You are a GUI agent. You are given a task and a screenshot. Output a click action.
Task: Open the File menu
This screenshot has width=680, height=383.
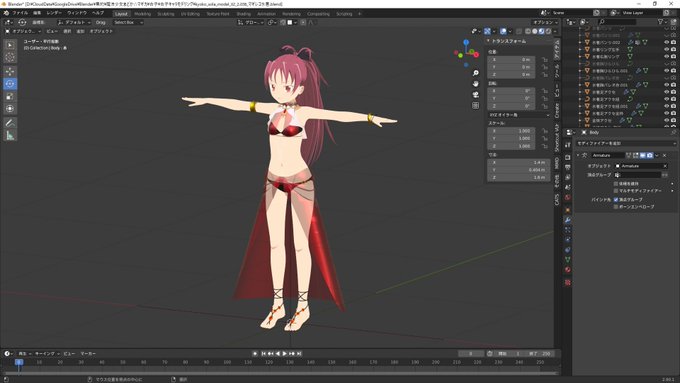coord(20,13)
